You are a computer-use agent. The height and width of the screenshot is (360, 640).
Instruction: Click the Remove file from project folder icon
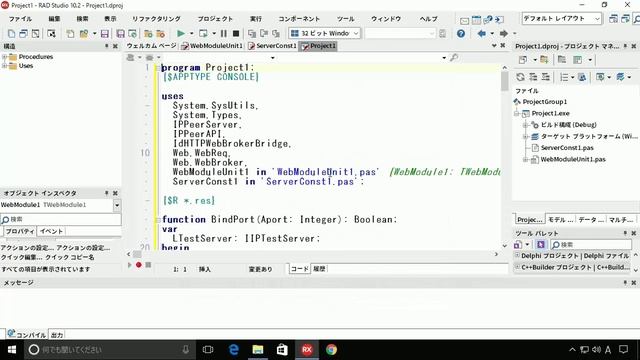[x=160, y=33]
